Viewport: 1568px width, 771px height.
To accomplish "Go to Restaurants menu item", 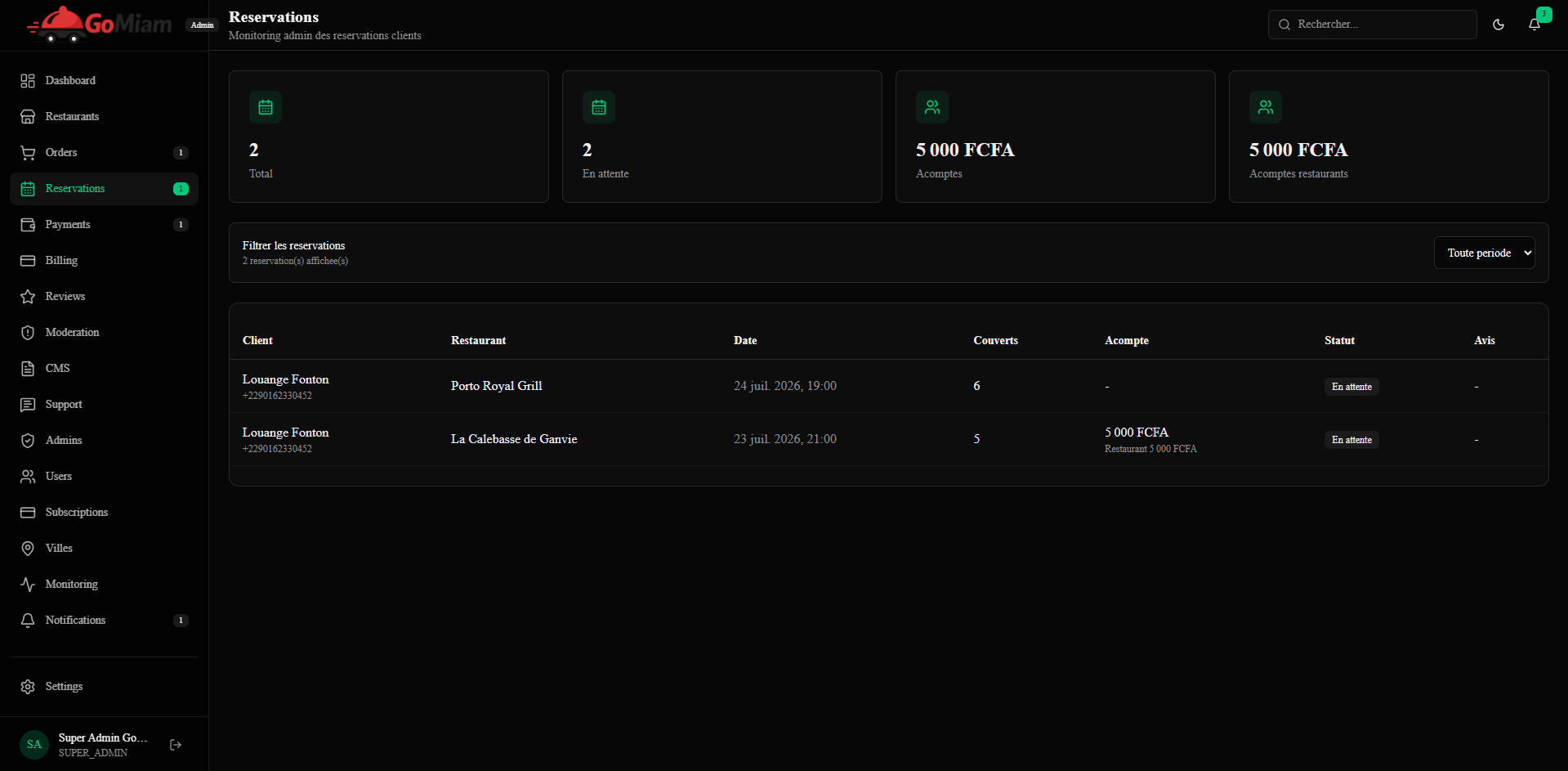I will pos(104,117).
